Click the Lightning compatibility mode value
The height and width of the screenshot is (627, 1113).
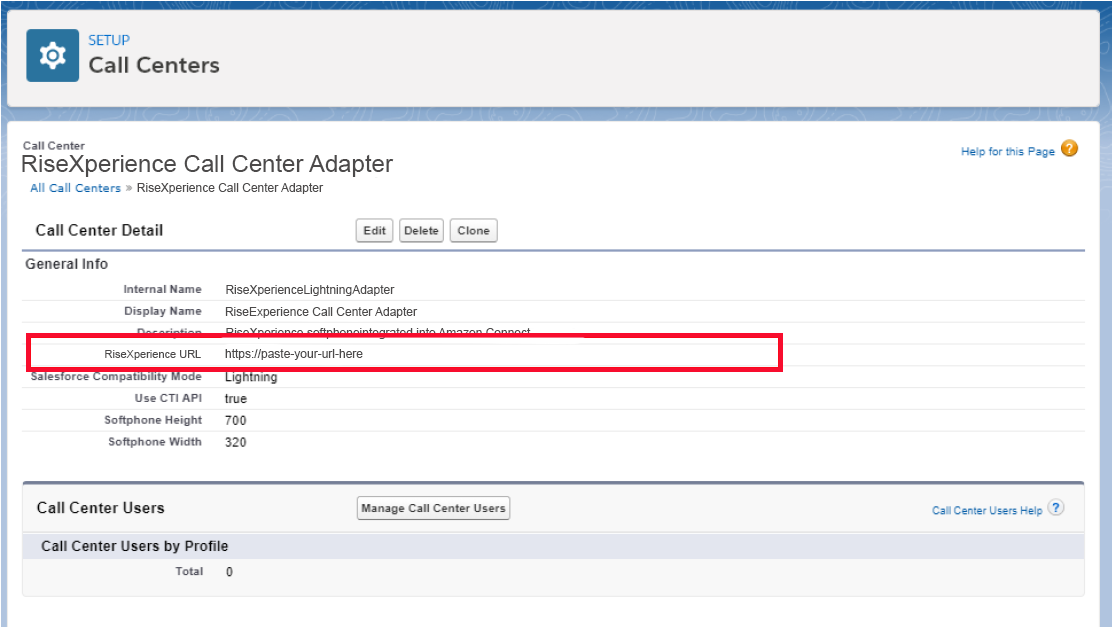point(251,377)
